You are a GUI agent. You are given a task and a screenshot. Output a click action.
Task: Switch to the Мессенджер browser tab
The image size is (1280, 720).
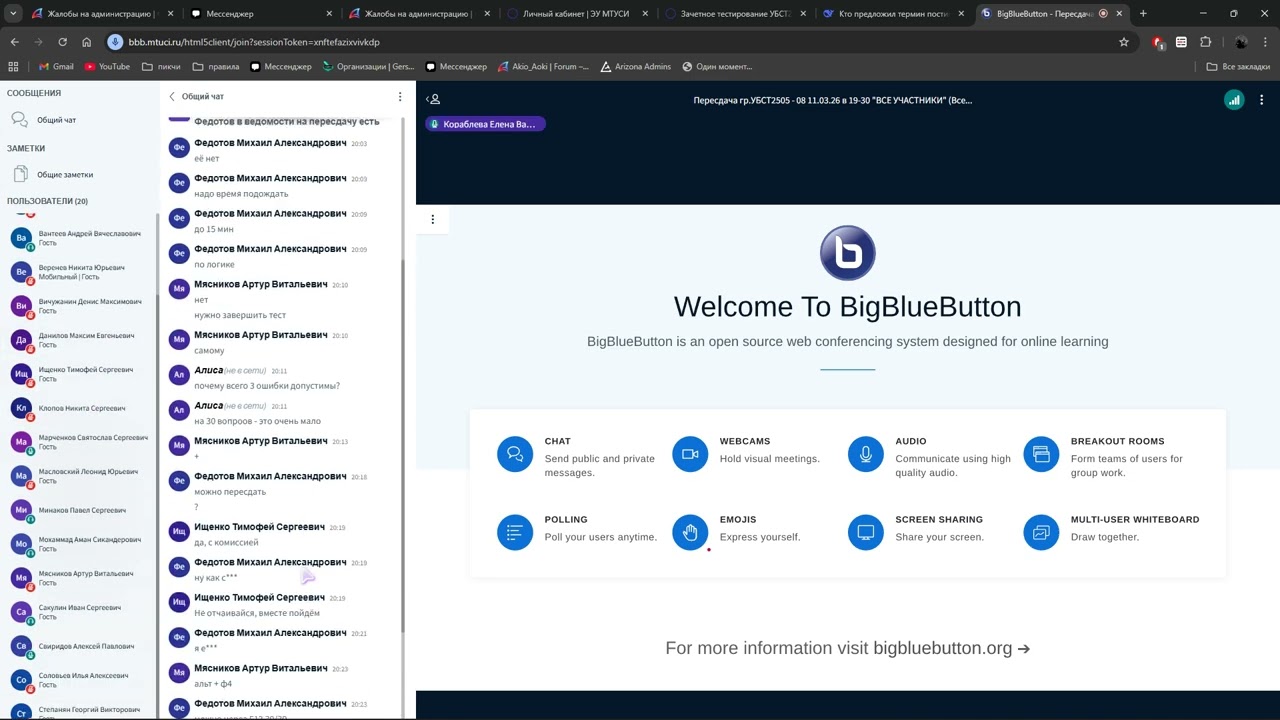[x=260, y=14]
